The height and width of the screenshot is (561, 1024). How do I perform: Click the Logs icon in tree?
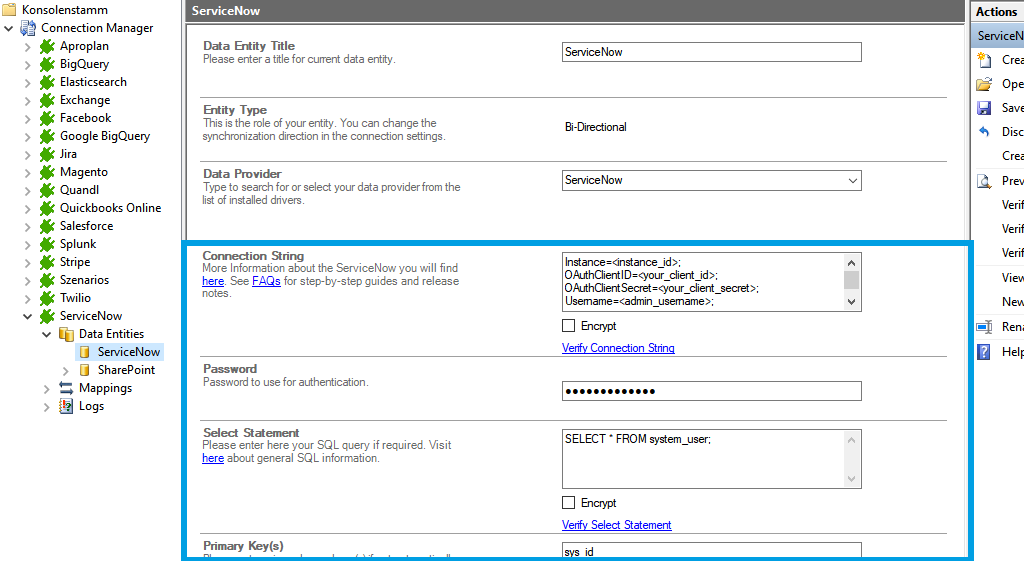pyautogui.click(x=66, y=406)
